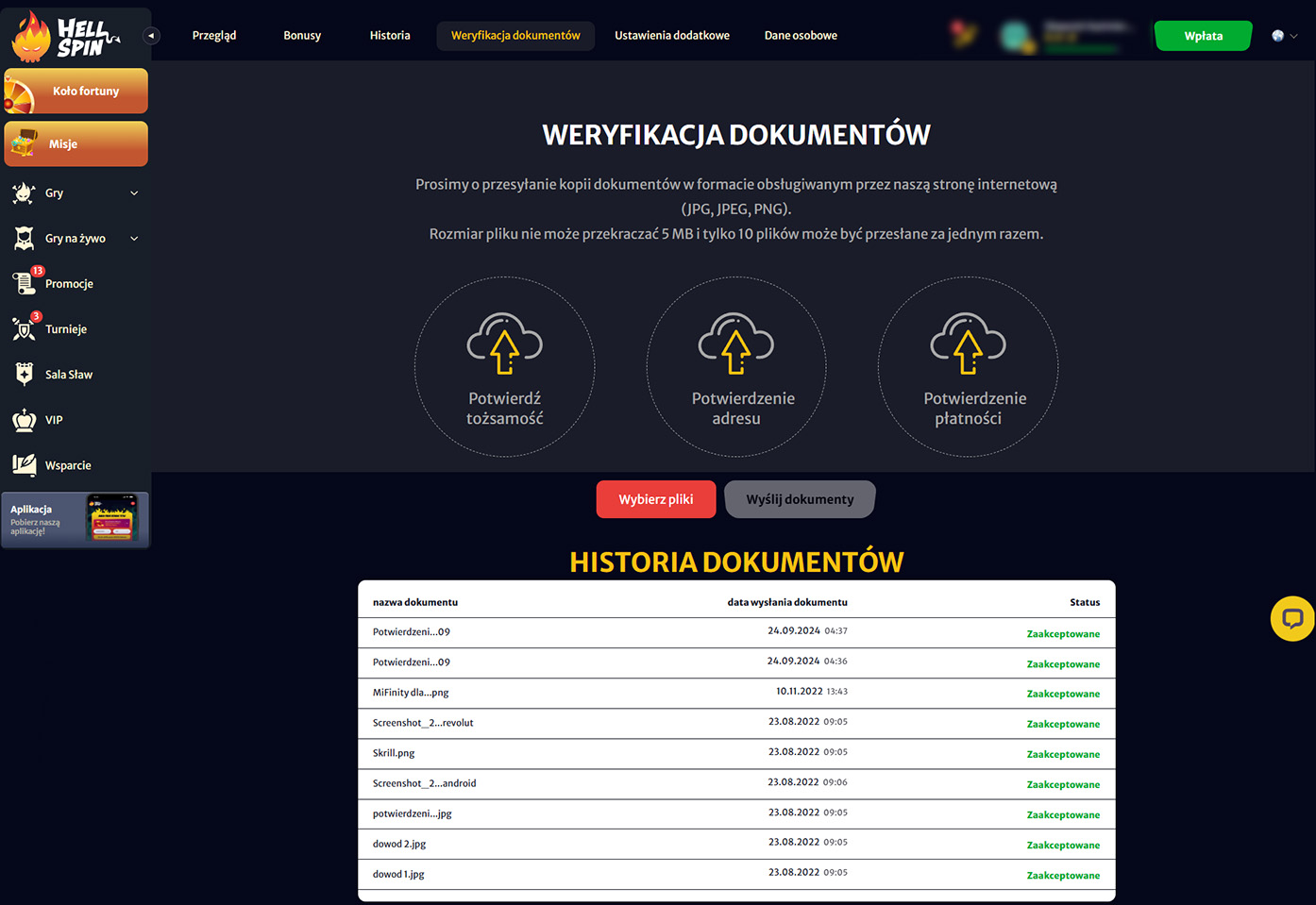
Task: Click the VIP crown icon
Action: pos(24,420)
